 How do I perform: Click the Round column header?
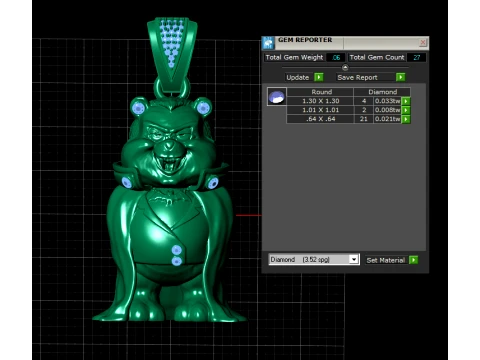click(320, 92)
